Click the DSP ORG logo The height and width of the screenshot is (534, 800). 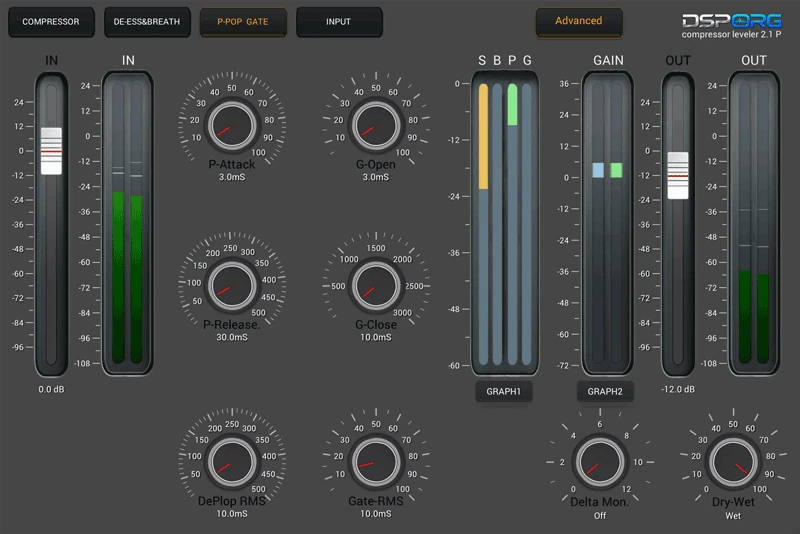click(732, 21)
